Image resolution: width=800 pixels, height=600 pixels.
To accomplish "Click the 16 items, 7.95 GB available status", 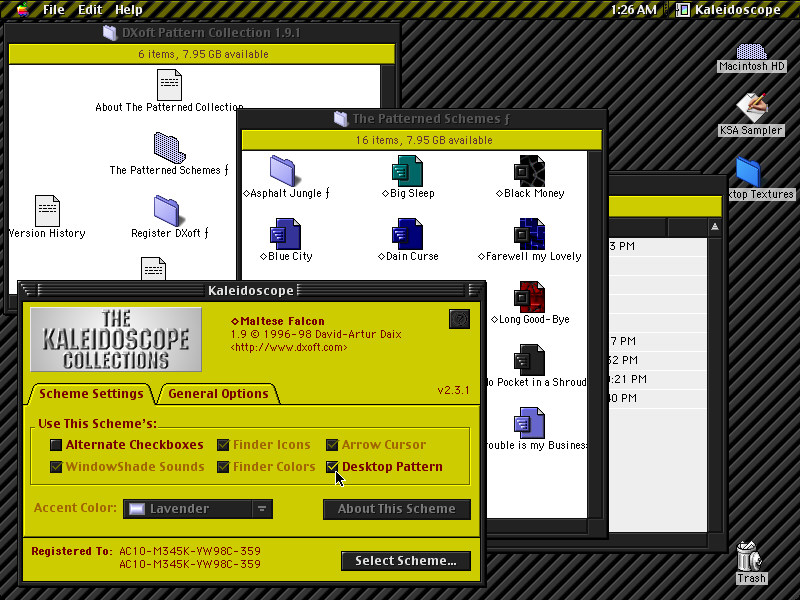I will (424, 140).
